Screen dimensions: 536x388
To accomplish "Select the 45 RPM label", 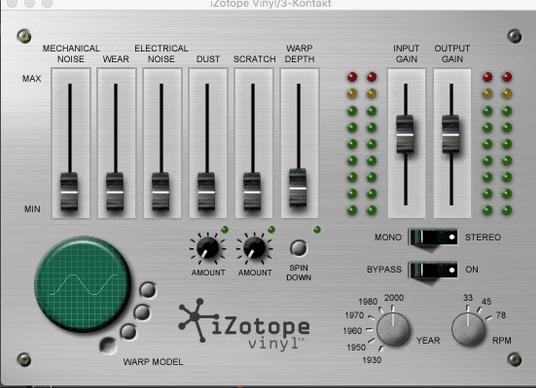I will 486,302.
